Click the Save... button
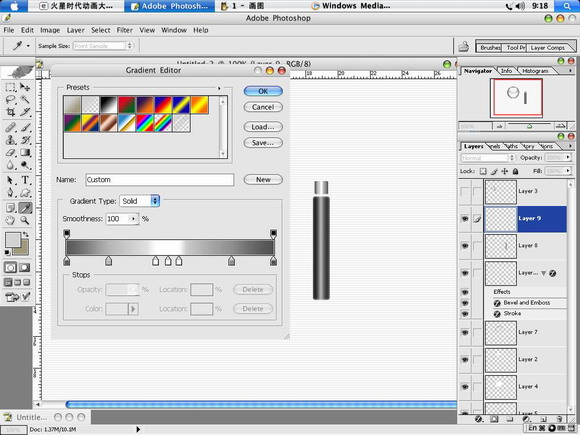 pos(263,143)
